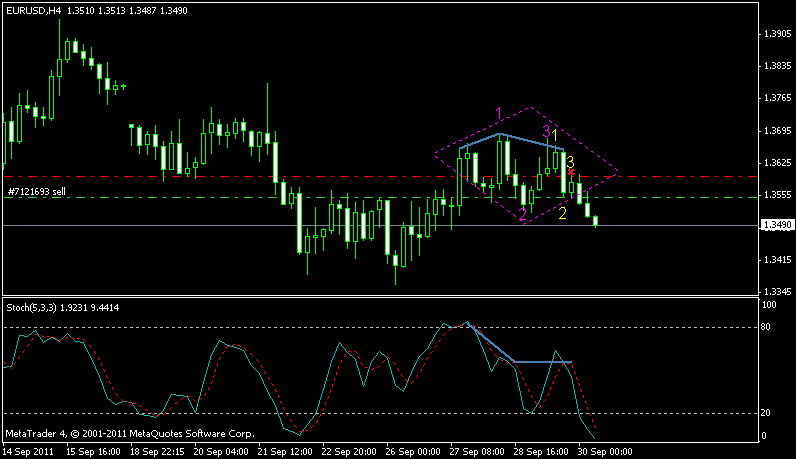Click the Stoch(5,3,3) indicator label
Screen dimensions: 796x459
[x=31, y=308]
